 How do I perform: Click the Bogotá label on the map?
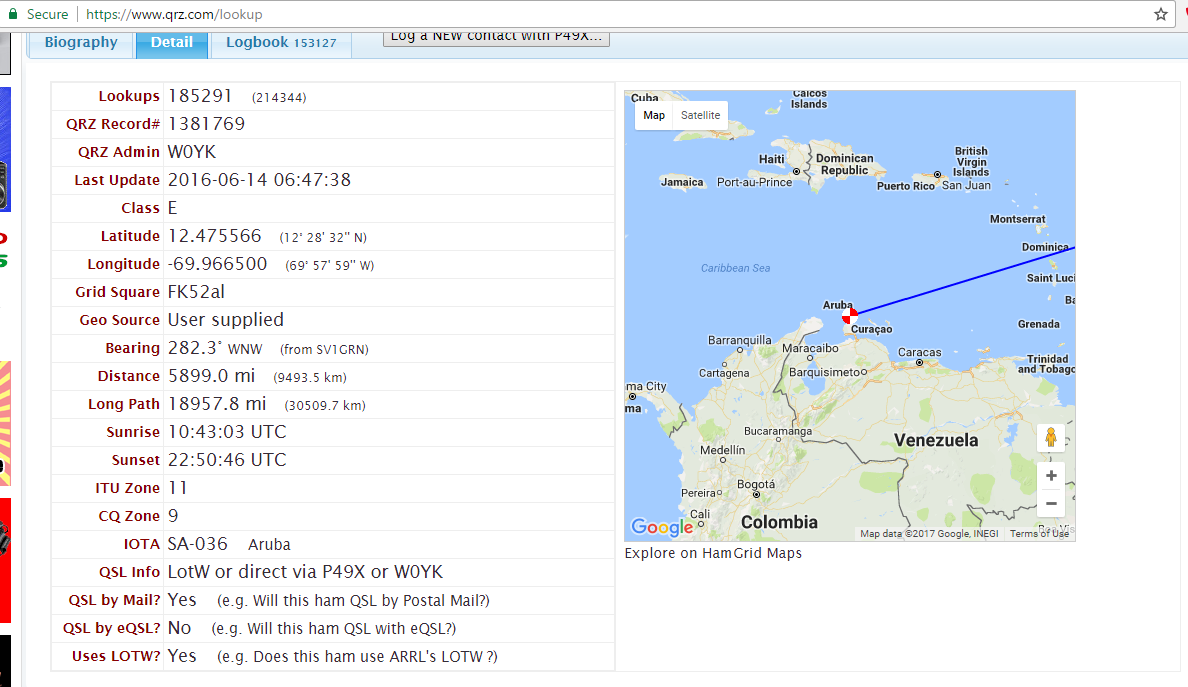click(x=755, y=484)
